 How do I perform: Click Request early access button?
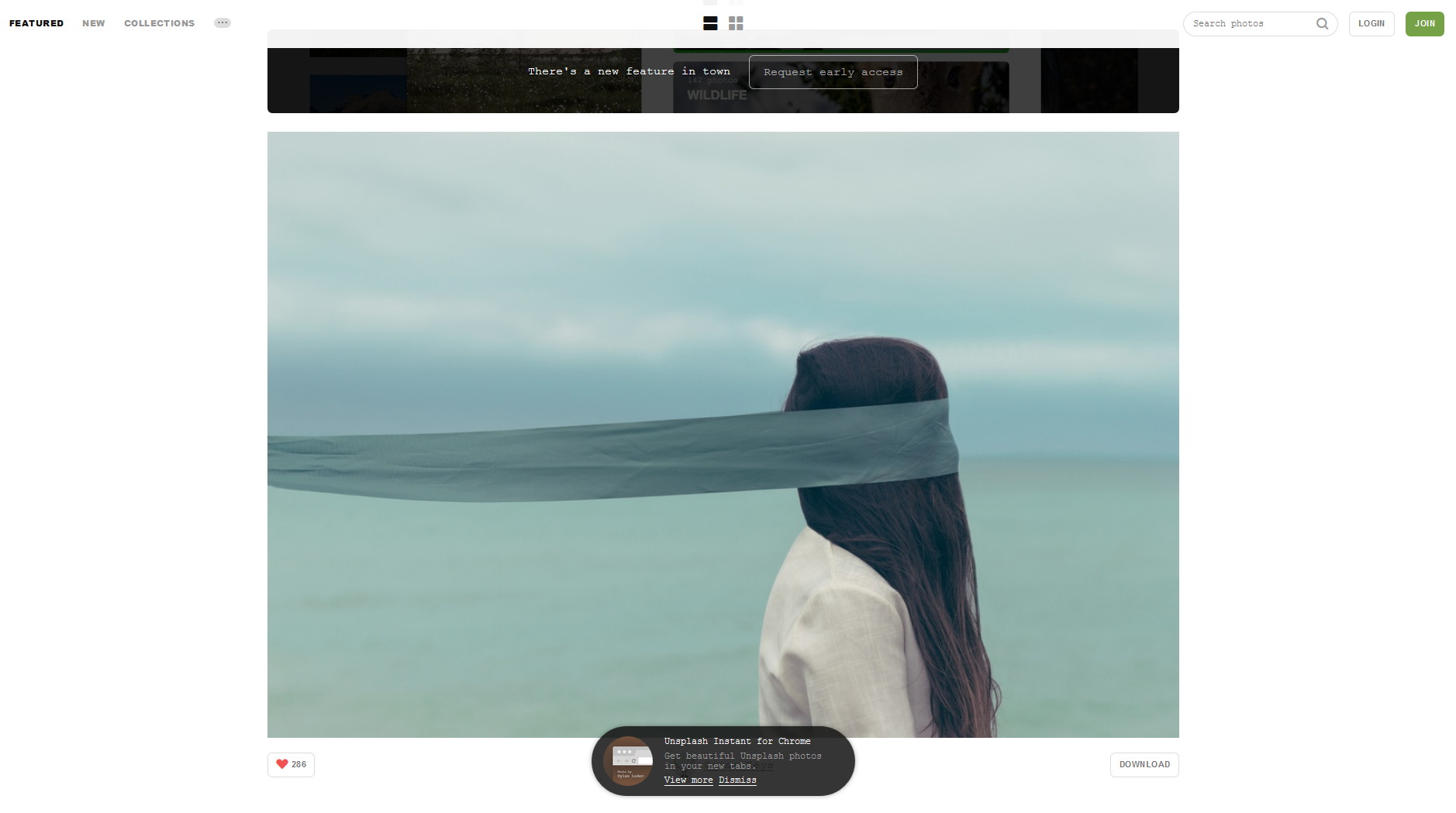(833, 72)
